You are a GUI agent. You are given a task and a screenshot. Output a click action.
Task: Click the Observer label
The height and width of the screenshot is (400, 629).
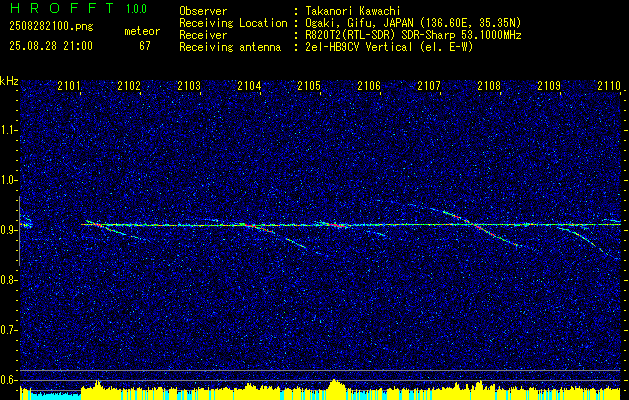[203, 11]
